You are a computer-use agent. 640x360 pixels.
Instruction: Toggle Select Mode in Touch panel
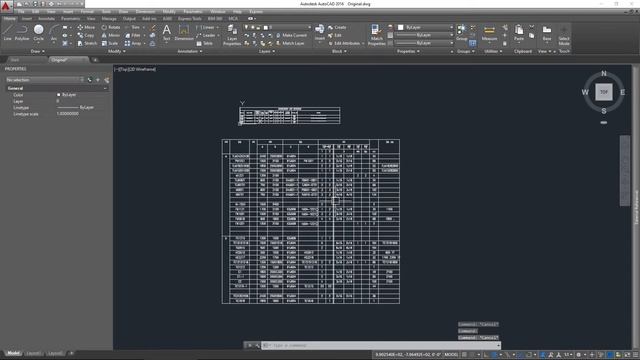564,35
